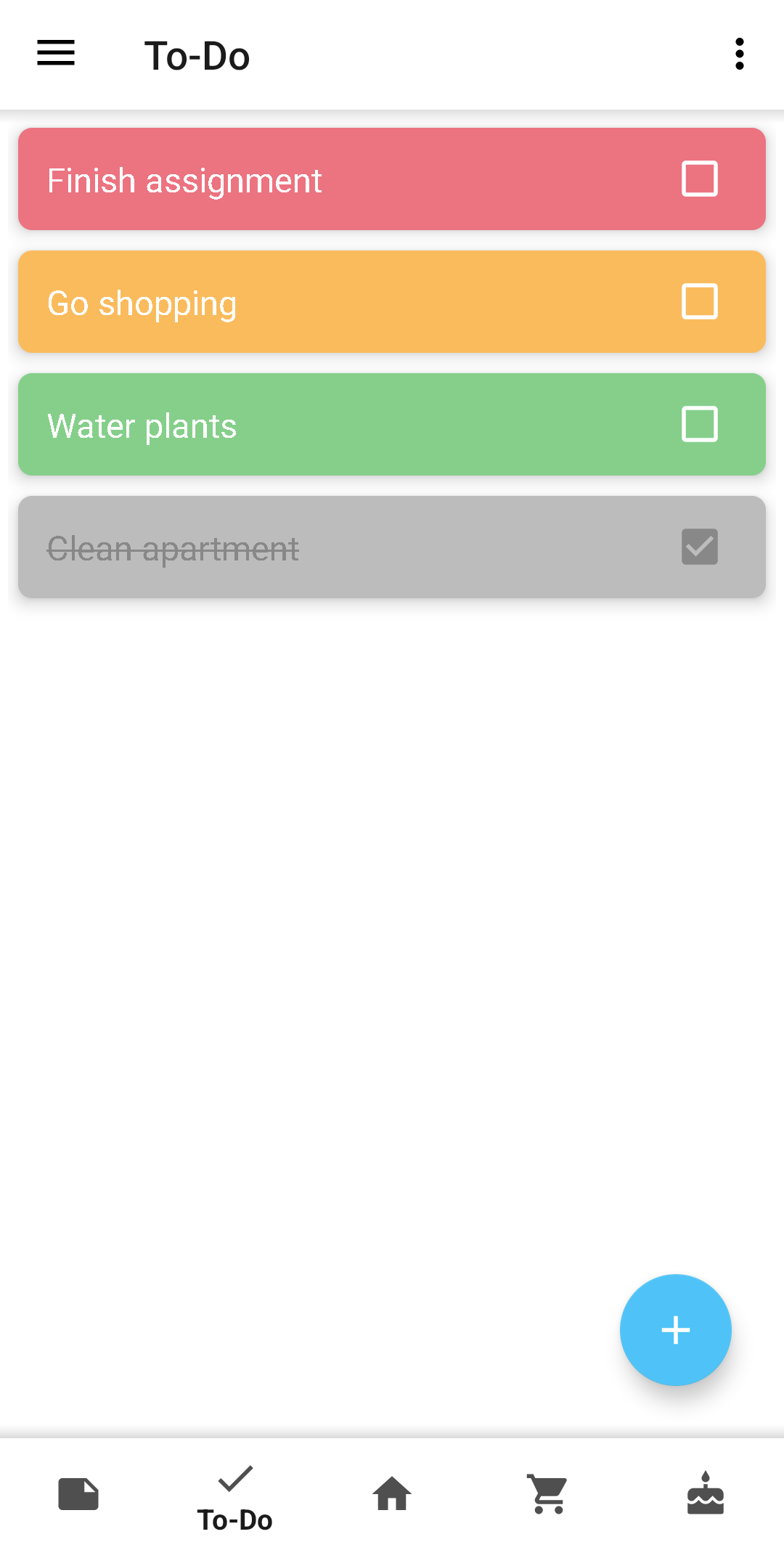Go to the home tab icon
784x1550 pixels.
[x=392, y=1494]
